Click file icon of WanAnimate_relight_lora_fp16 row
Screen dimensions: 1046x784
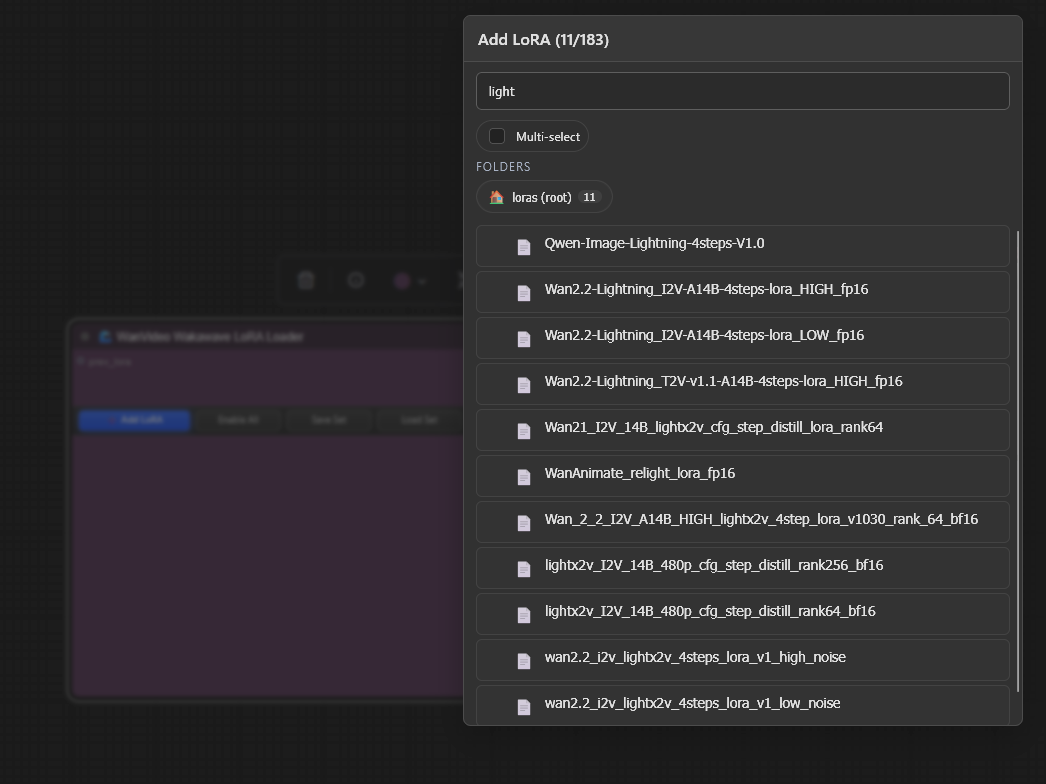pos(524,477)
